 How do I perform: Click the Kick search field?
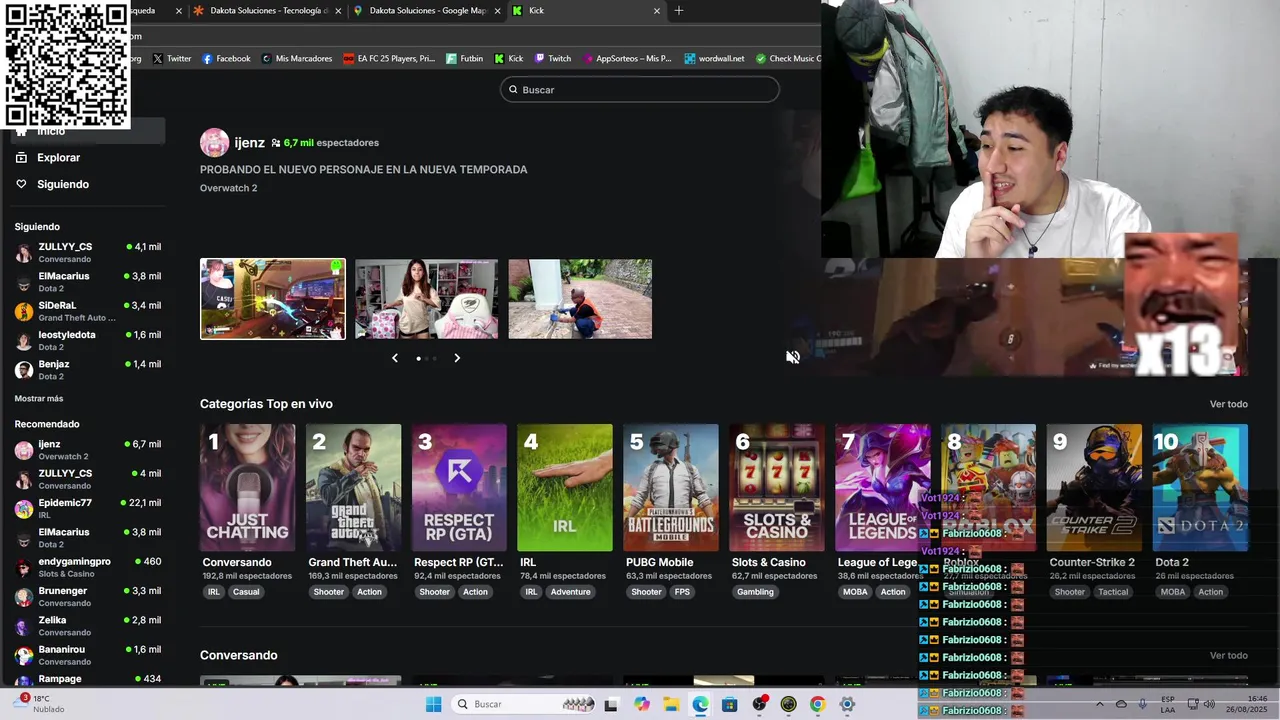pyautogui.click(x=640, y=89)
